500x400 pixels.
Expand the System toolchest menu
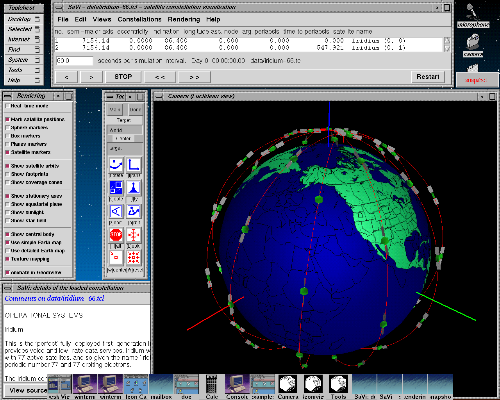point(24,60)
